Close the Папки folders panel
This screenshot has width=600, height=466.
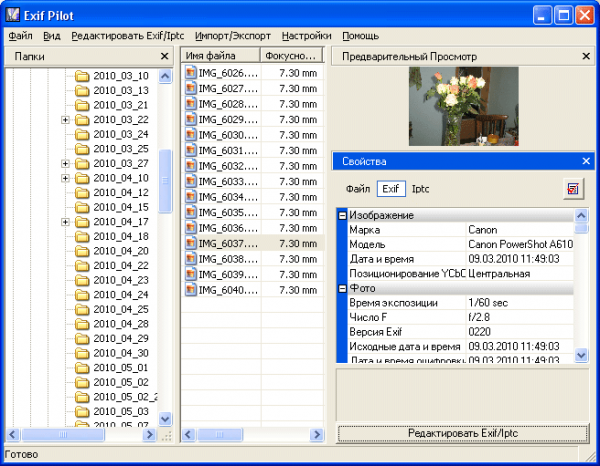click(x=165, y=56)
